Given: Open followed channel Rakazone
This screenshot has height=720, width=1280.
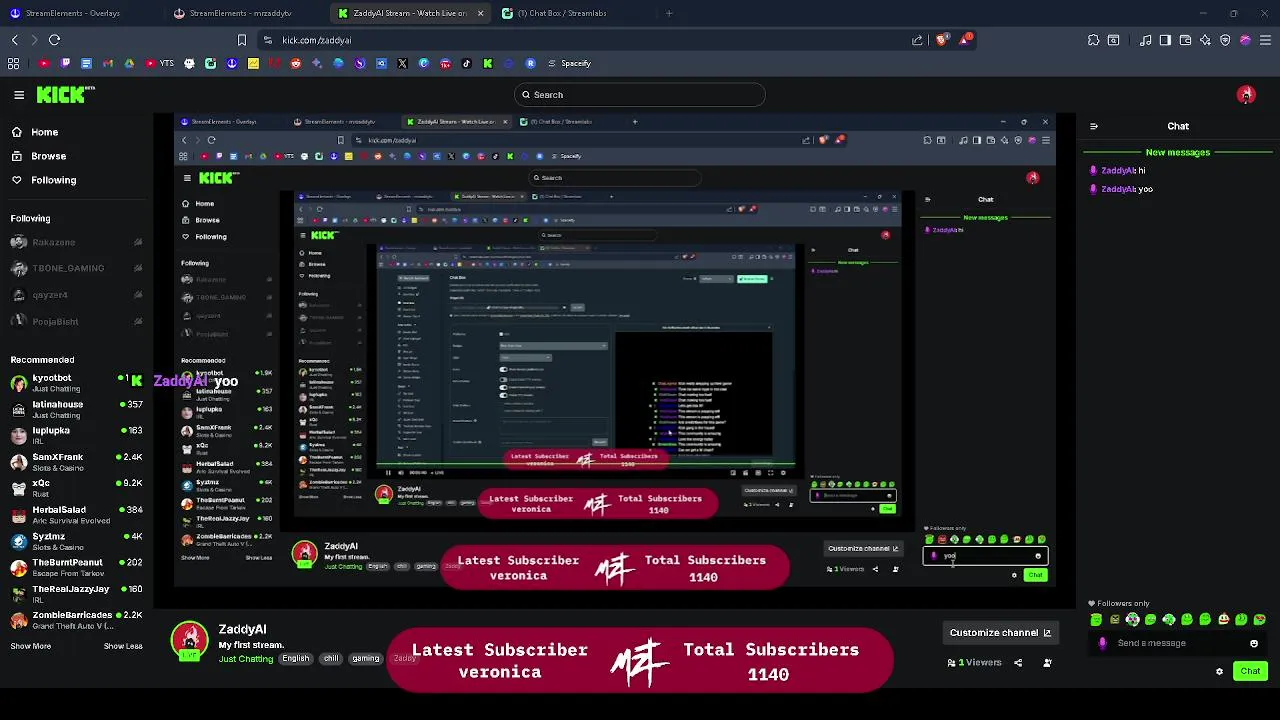Looking at the screenshot, I should click(75, 242).
